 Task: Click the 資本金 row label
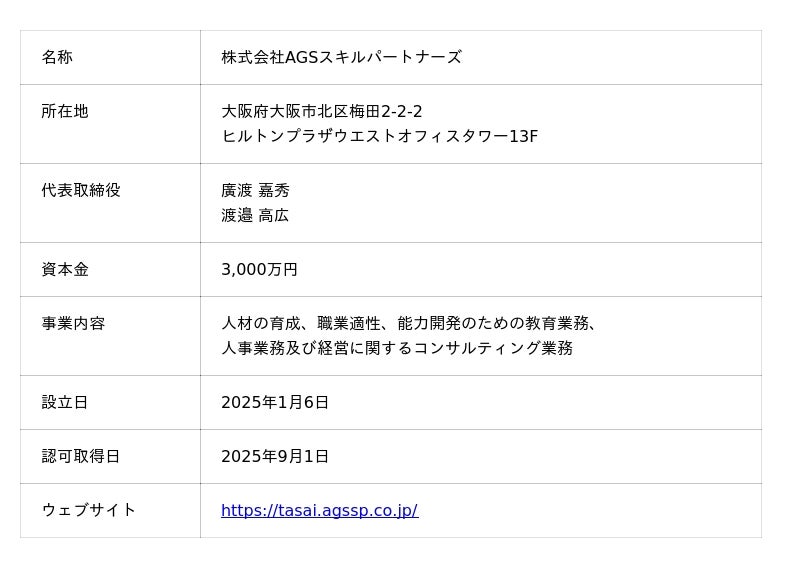pos(65,269)
